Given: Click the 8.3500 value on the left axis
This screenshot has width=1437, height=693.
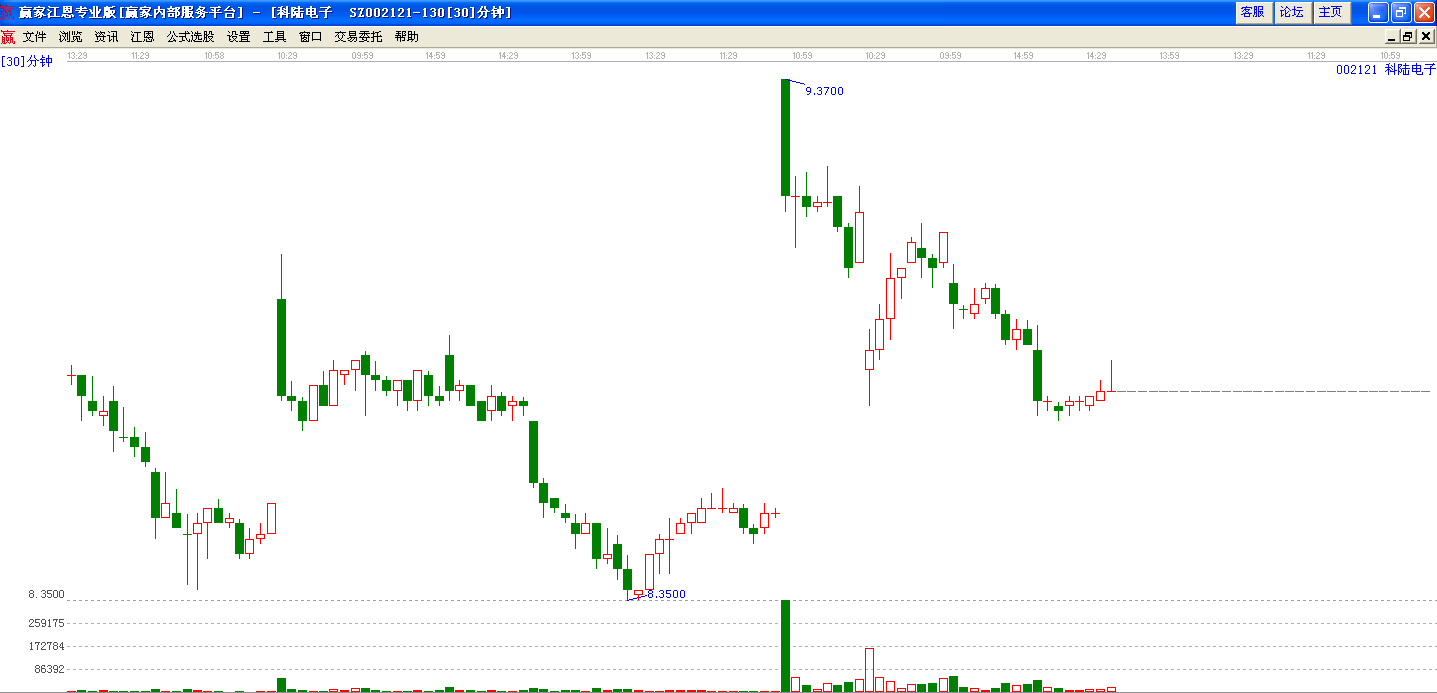Looking at the screenshot, I should pyautogui.click(x=46, y=594).
